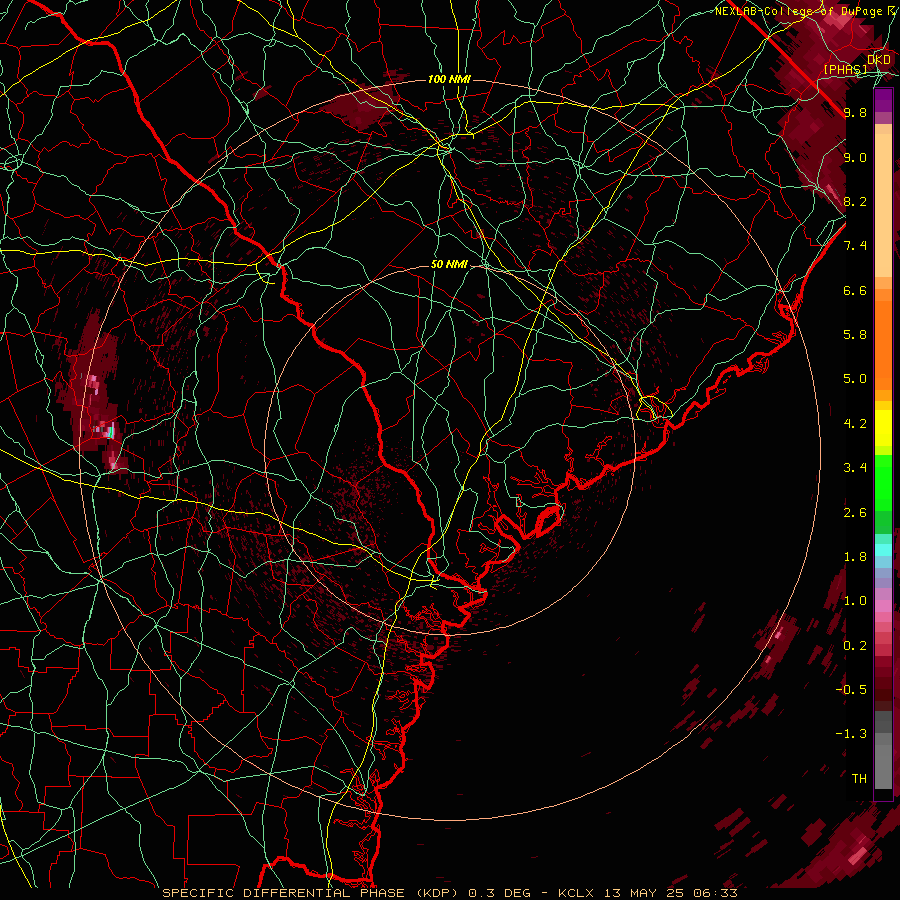
Task: Click the 50 NMI range ring label
Action: [x=449, y=265]
